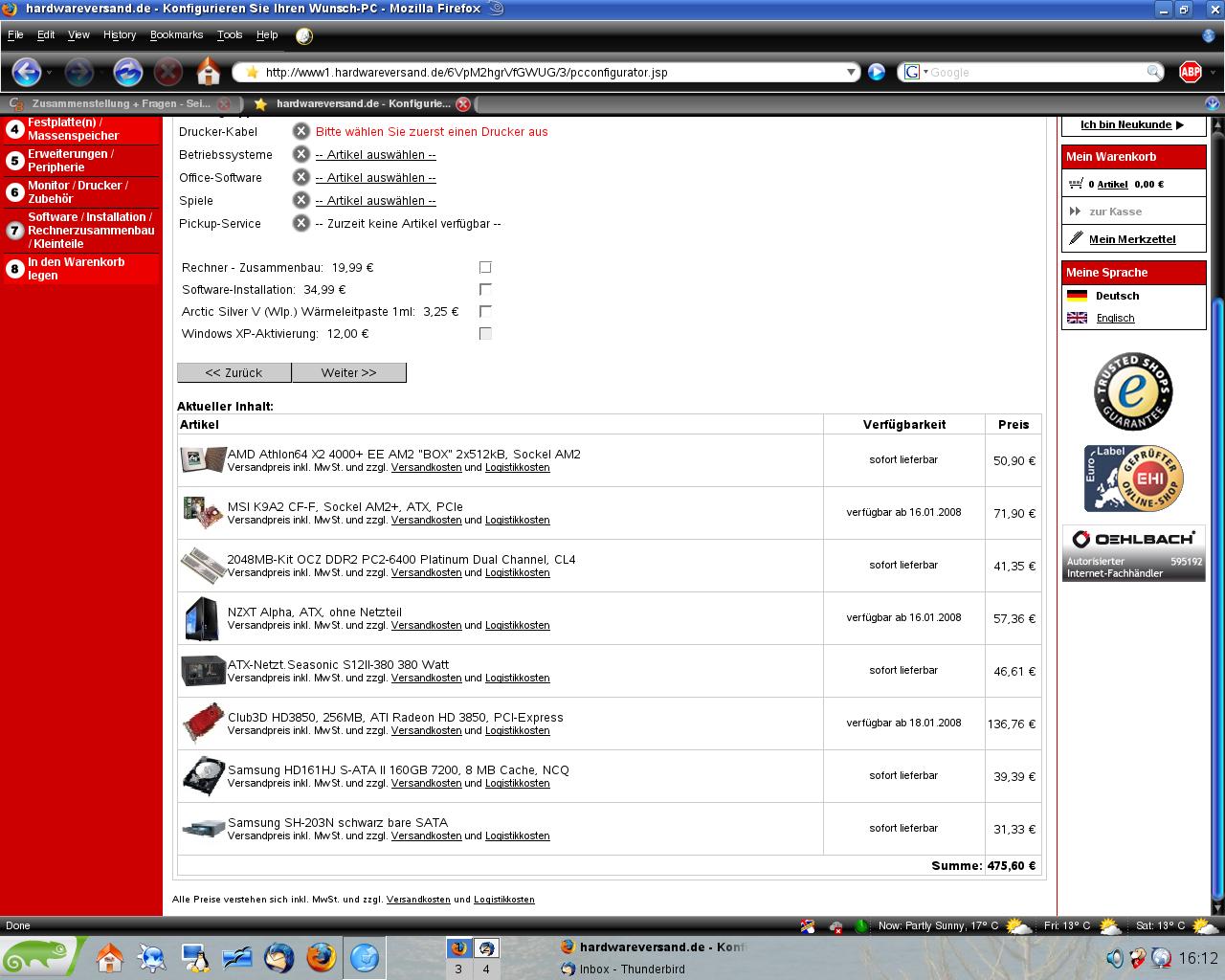Click Versandkosten link under MSI K9A2 CF-F

(427, 521)
